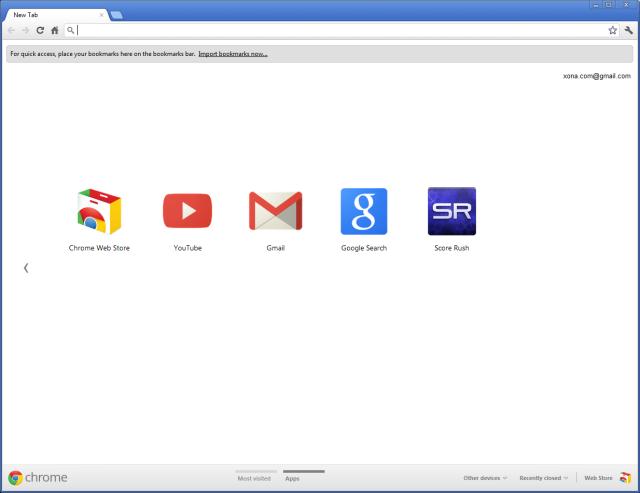Launch the YouTube app icon

[x=187, y=211]
